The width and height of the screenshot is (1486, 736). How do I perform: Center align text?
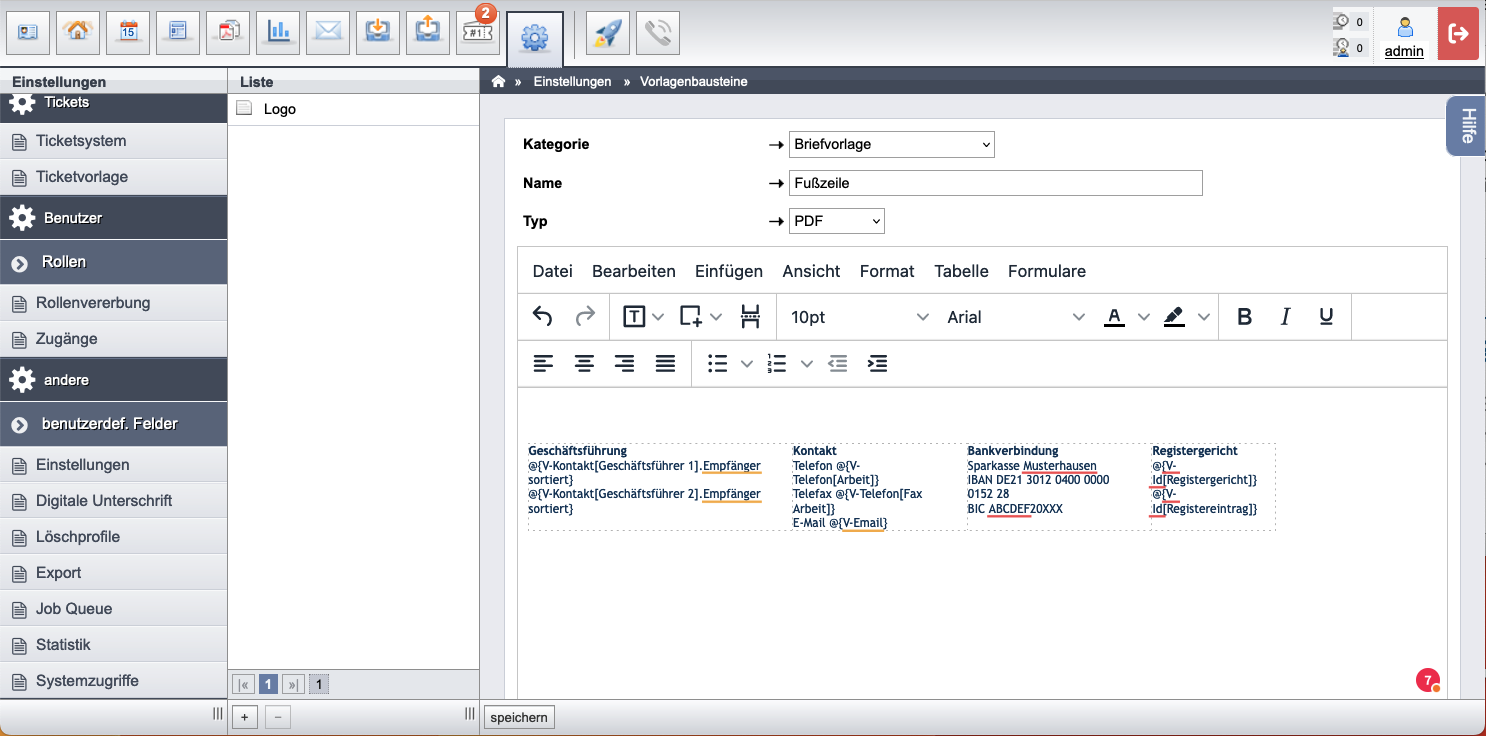pos(584,364)
